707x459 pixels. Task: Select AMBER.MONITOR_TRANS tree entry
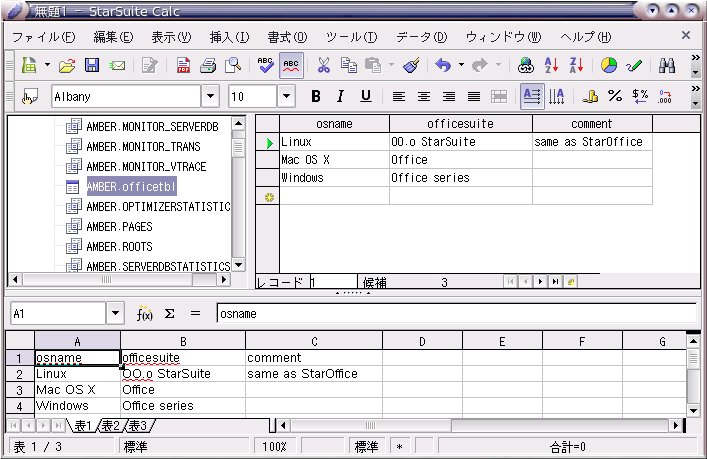click(x=143, y=147)
